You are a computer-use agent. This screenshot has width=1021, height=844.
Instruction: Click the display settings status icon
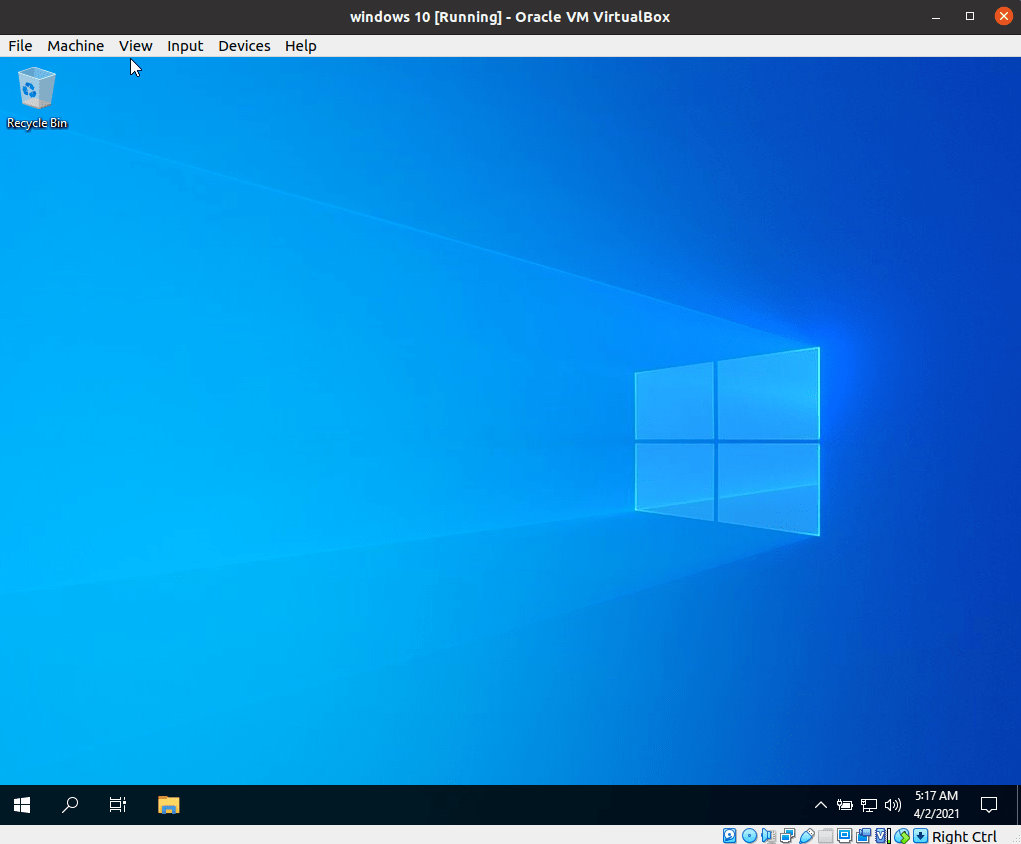click(x=845, y=836)
